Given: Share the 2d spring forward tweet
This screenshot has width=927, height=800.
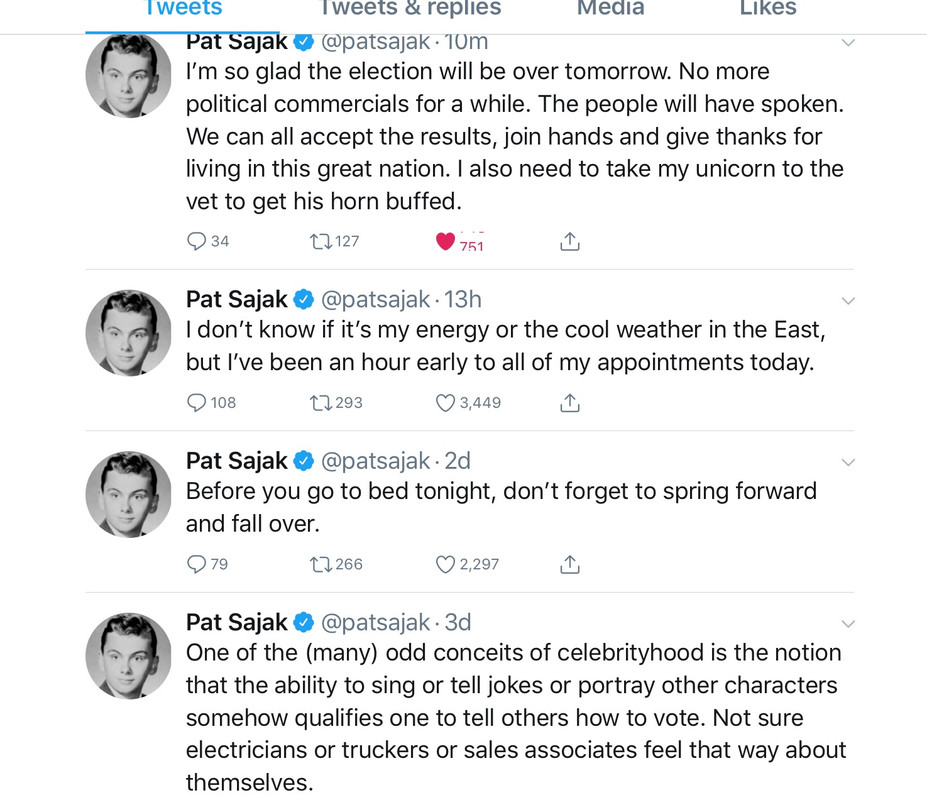Looking at the screenshot, I should coord(570,565).
